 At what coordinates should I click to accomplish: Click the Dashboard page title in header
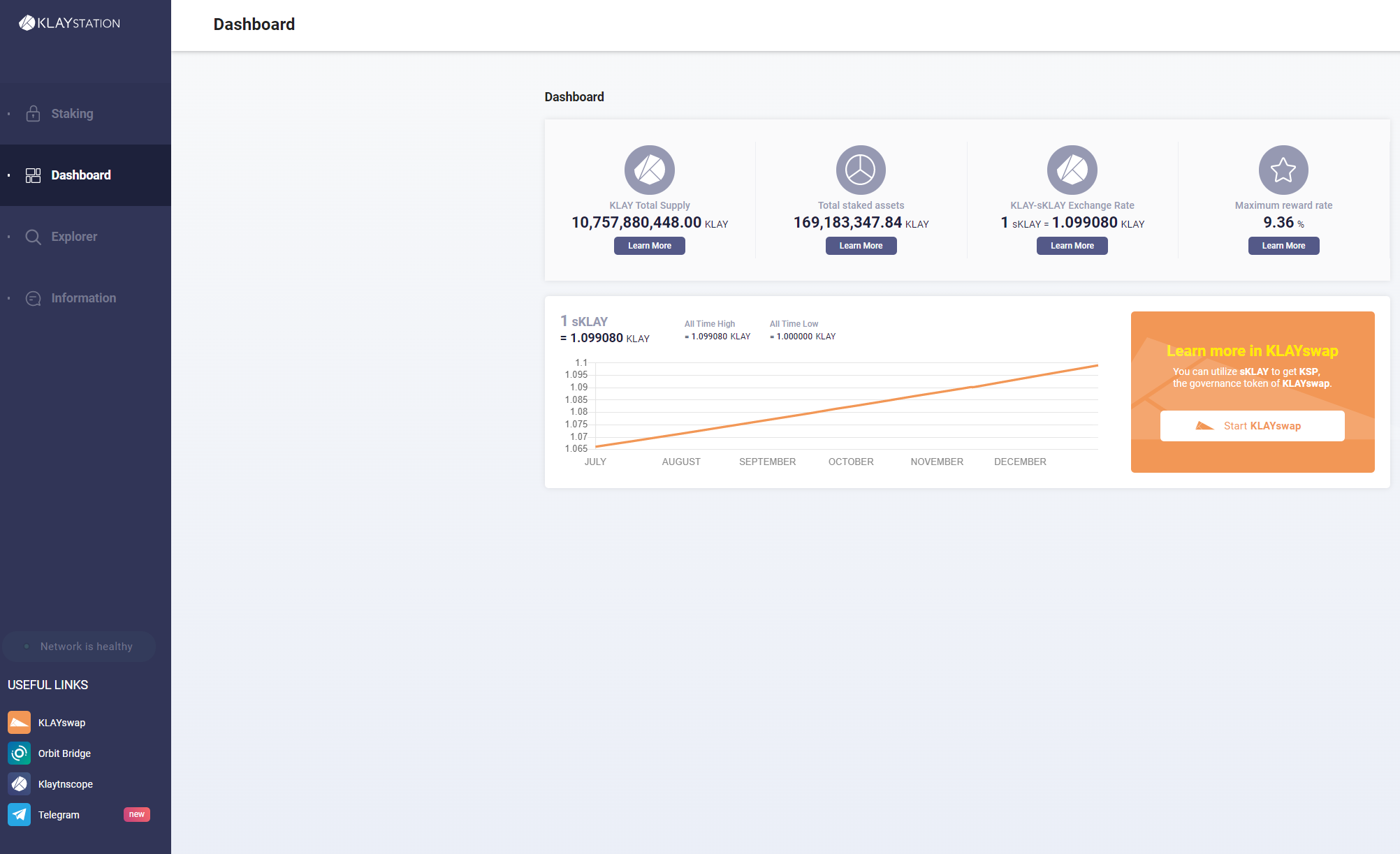pyautogui.click(x=254, y=24)
